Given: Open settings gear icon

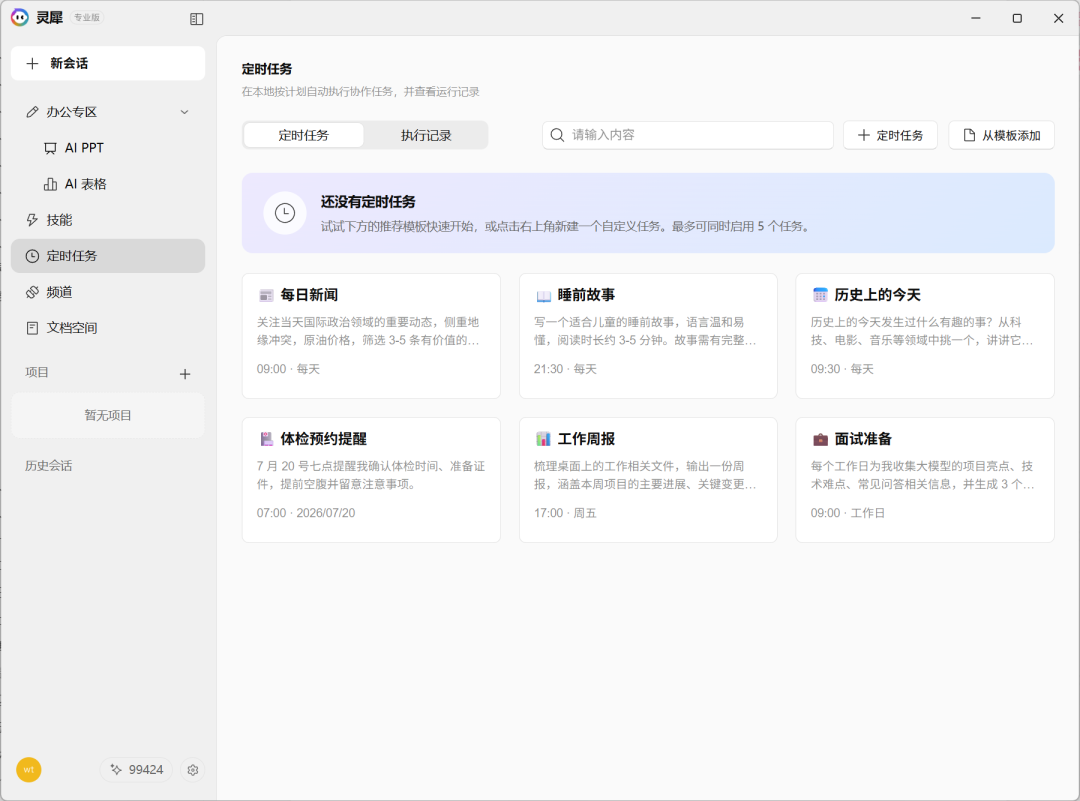Looking at the screenshot, I should pyautogui.click(x=193, y=770).
